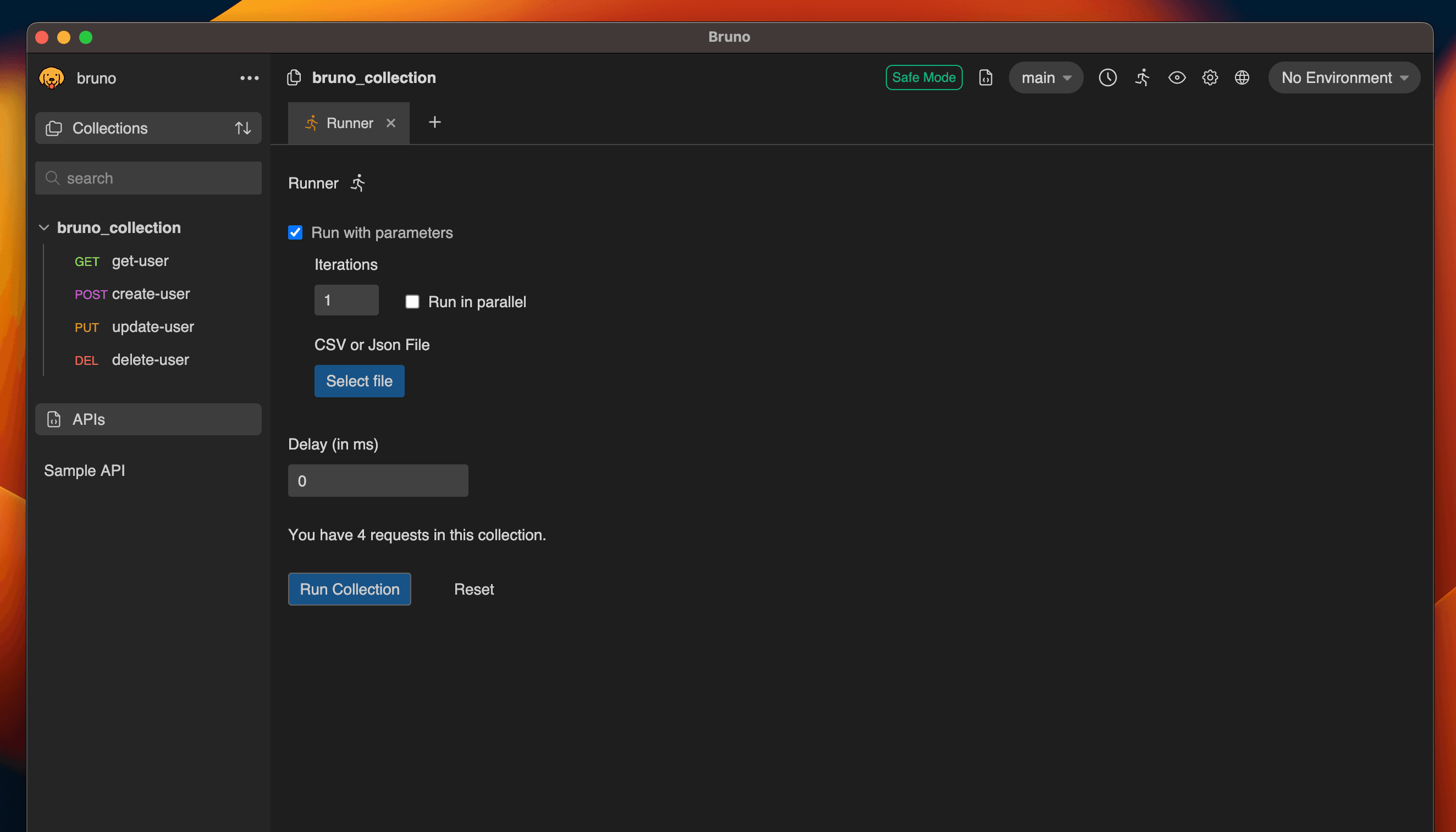1456x832 pixels.
Task: Click the running figure icon beside Runner heading
Action: coord(358,183)
